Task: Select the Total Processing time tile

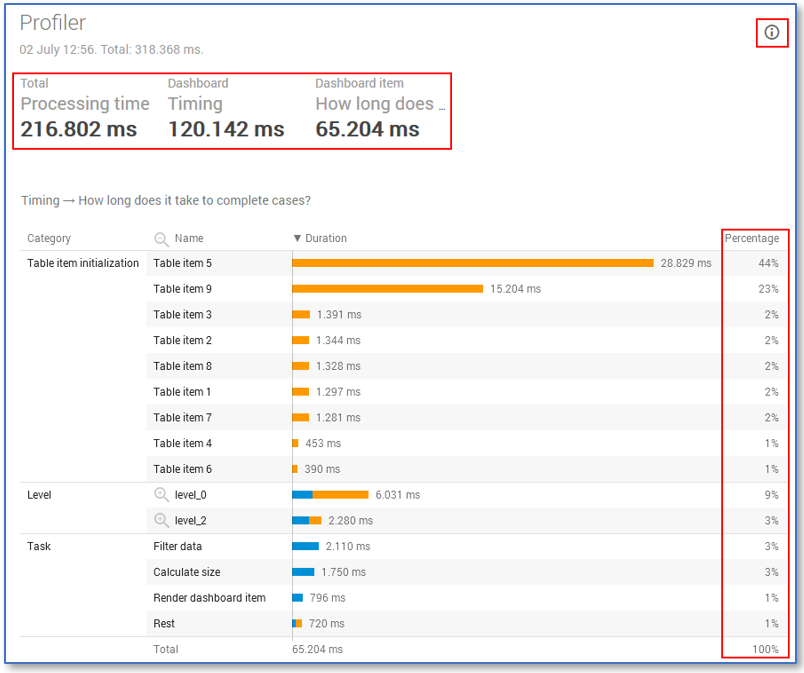Action: [x=84, y=110]
